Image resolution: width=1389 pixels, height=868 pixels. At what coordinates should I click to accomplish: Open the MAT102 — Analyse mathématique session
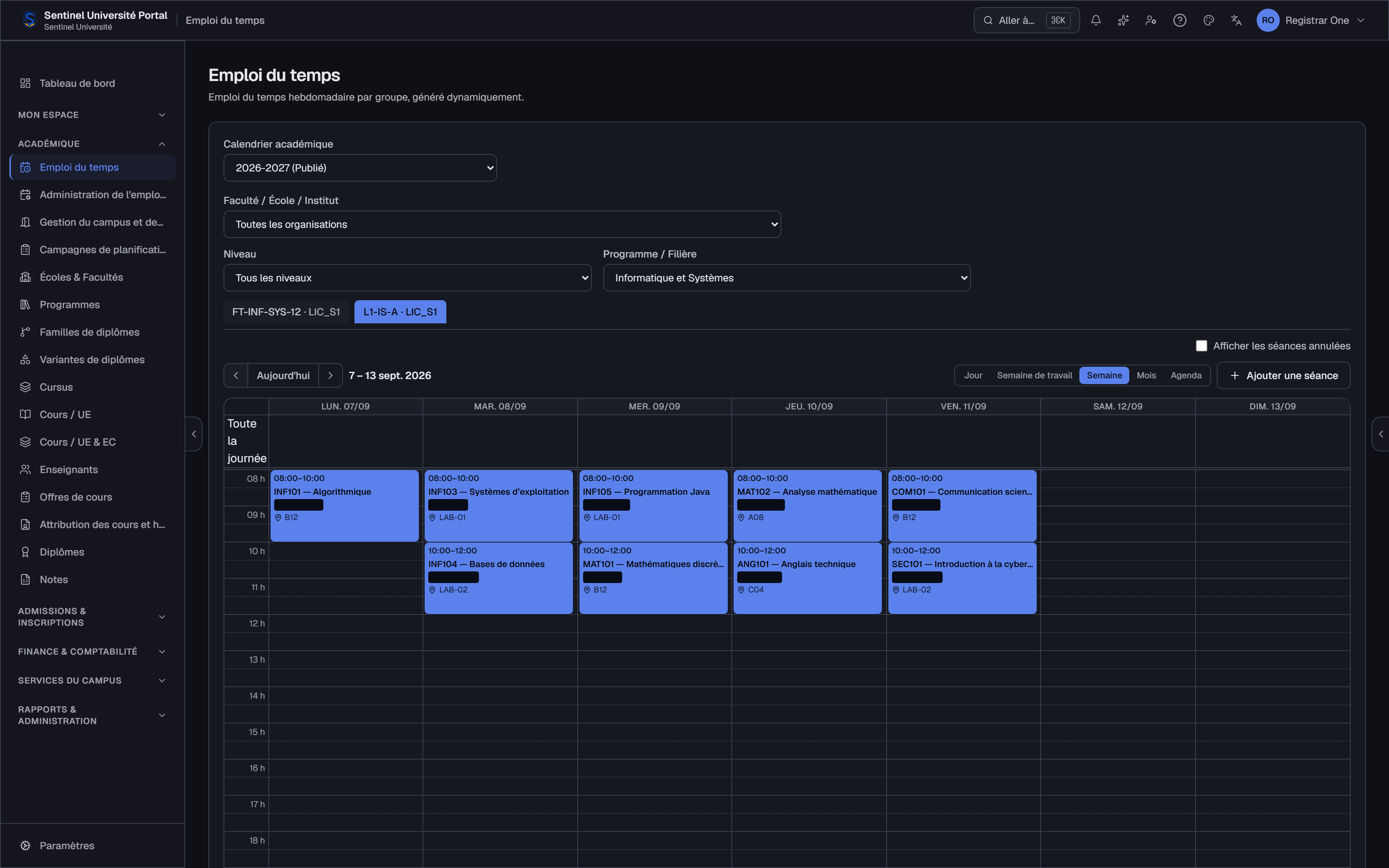coord(807,506)
